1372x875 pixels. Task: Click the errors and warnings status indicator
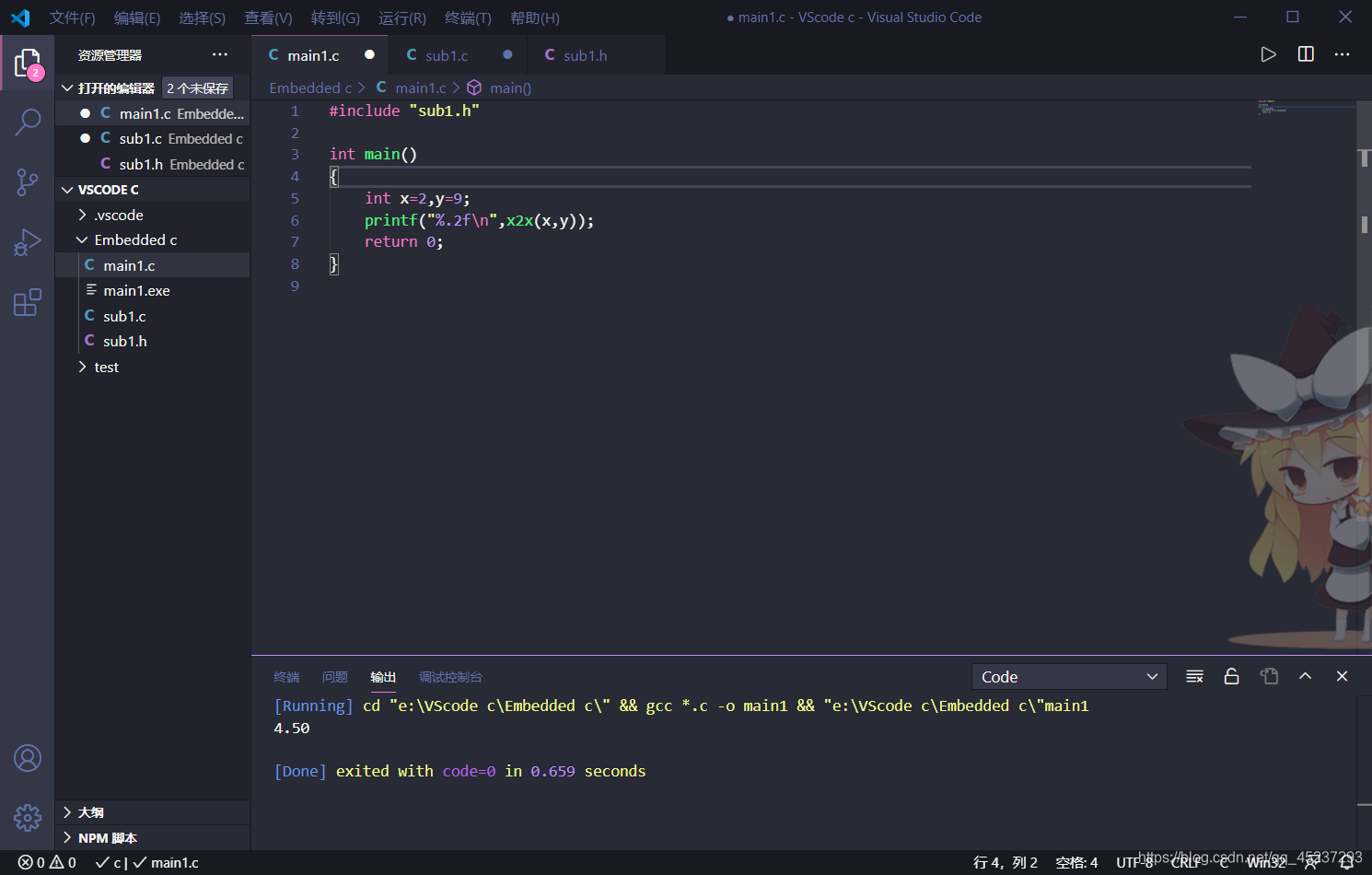(47, 863)
